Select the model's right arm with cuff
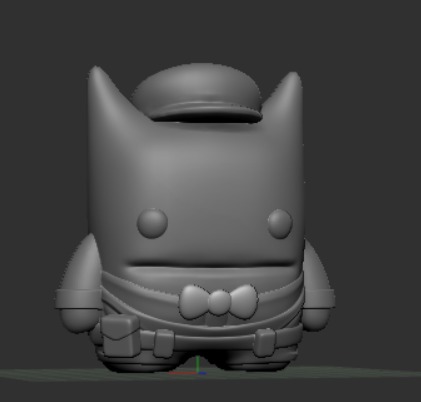Image resolution: width=421 pixels, height=402 pixels. tap(318, 287)
